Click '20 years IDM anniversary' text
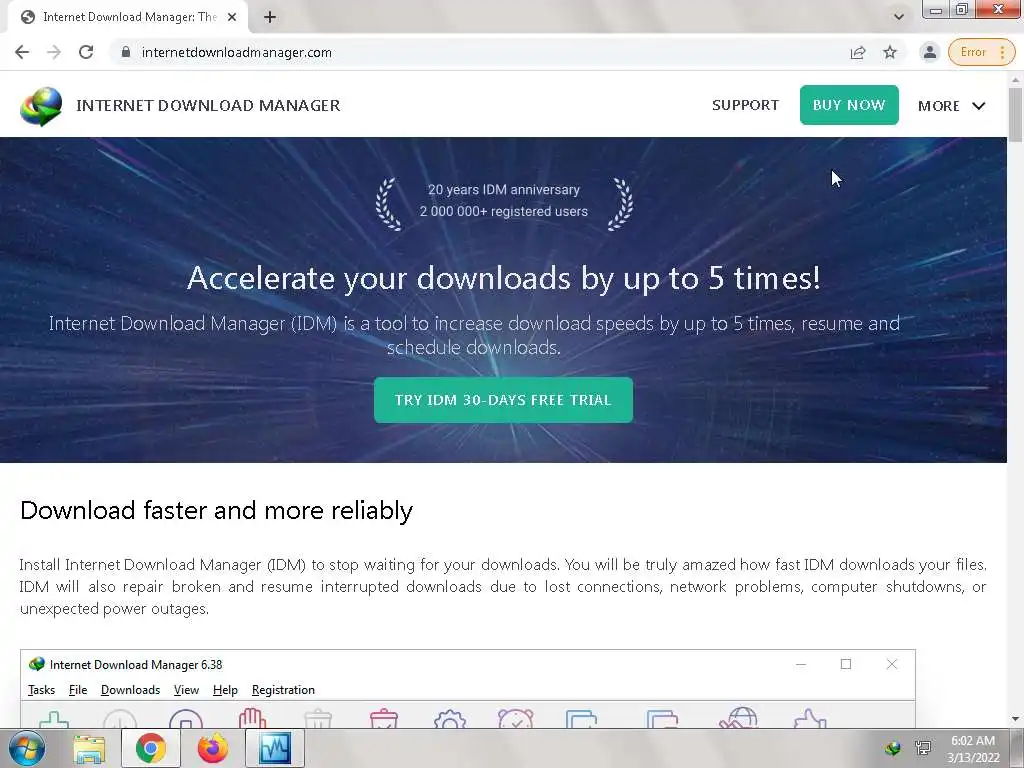The image size is (1024, 768). pyautogui.click(x=504, y=189)
